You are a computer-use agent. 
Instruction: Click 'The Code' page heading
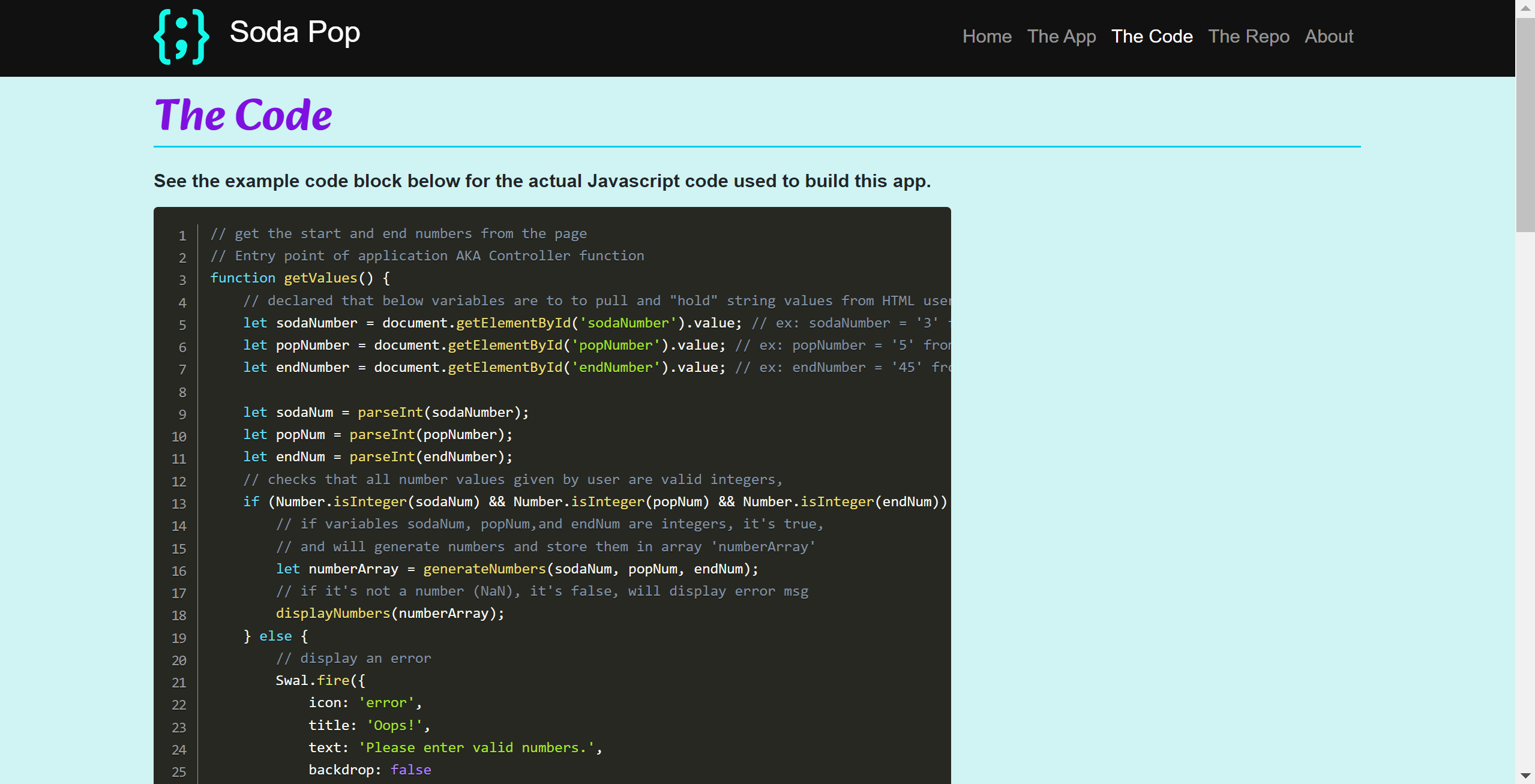[x=243, y=115]
